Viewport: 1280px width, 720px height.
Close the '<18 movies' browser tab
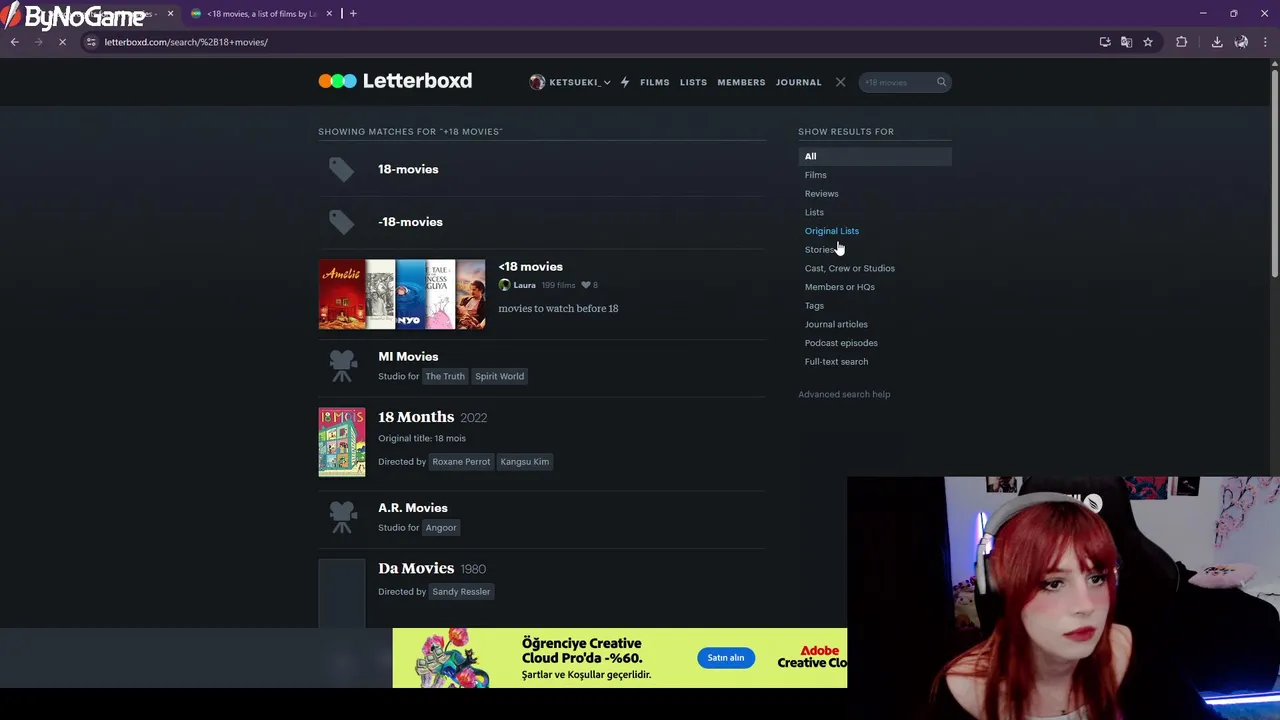point(329,14)
